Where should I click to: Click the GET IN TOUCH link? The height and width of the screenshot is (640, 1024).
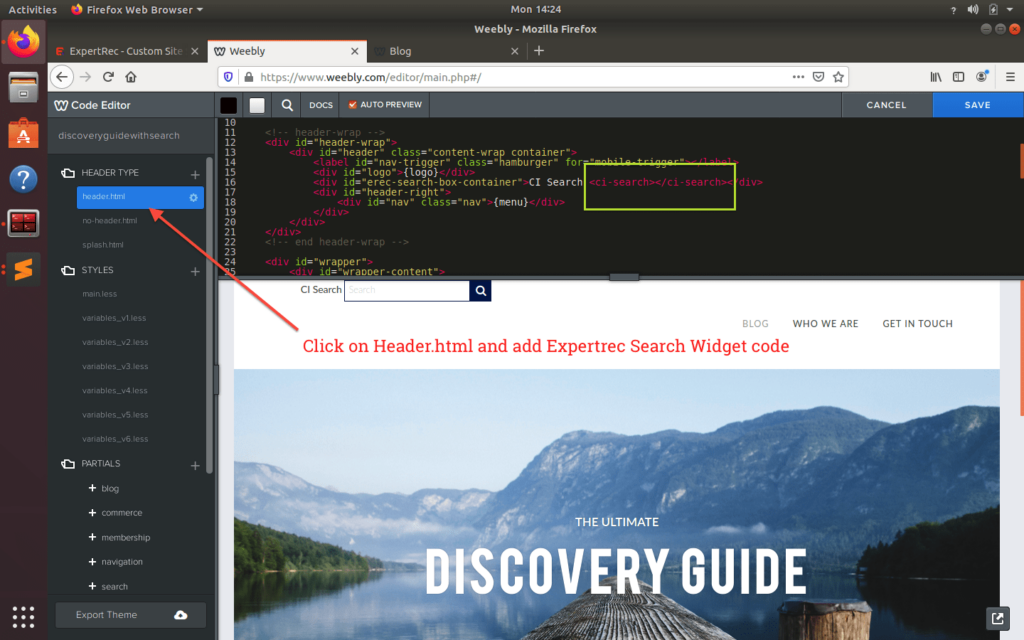click(917, 324)
